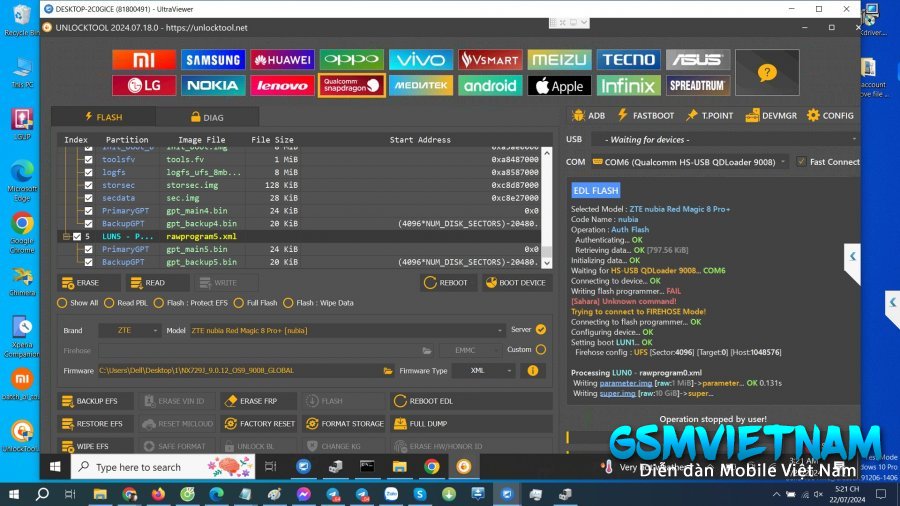The height and width of the screenshot is (506, 900).
Task: Select the Meizu brand logo
Action: (x=559, y=60)
